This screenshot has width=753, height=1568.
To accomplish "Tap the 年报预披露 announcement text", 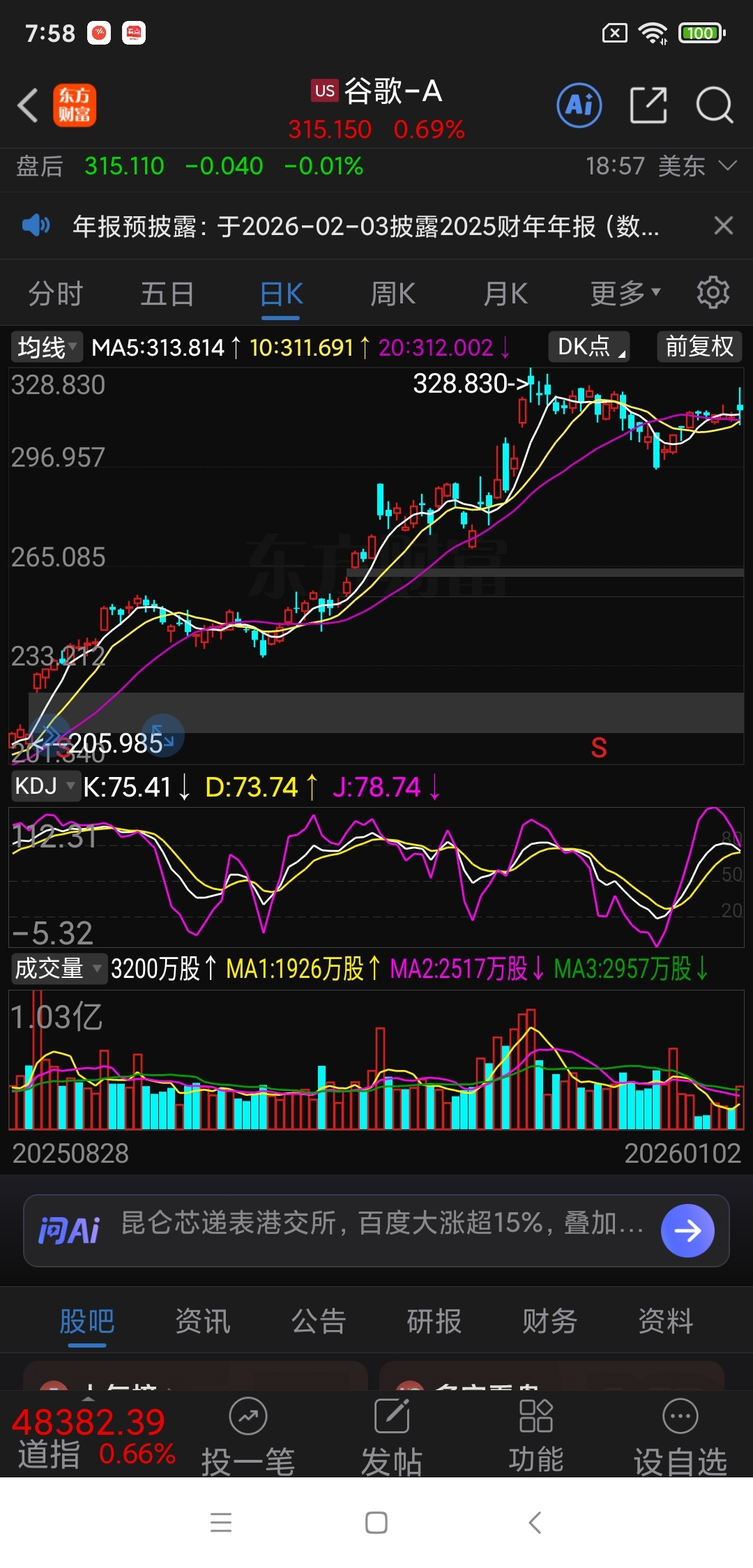I will 366,226.
